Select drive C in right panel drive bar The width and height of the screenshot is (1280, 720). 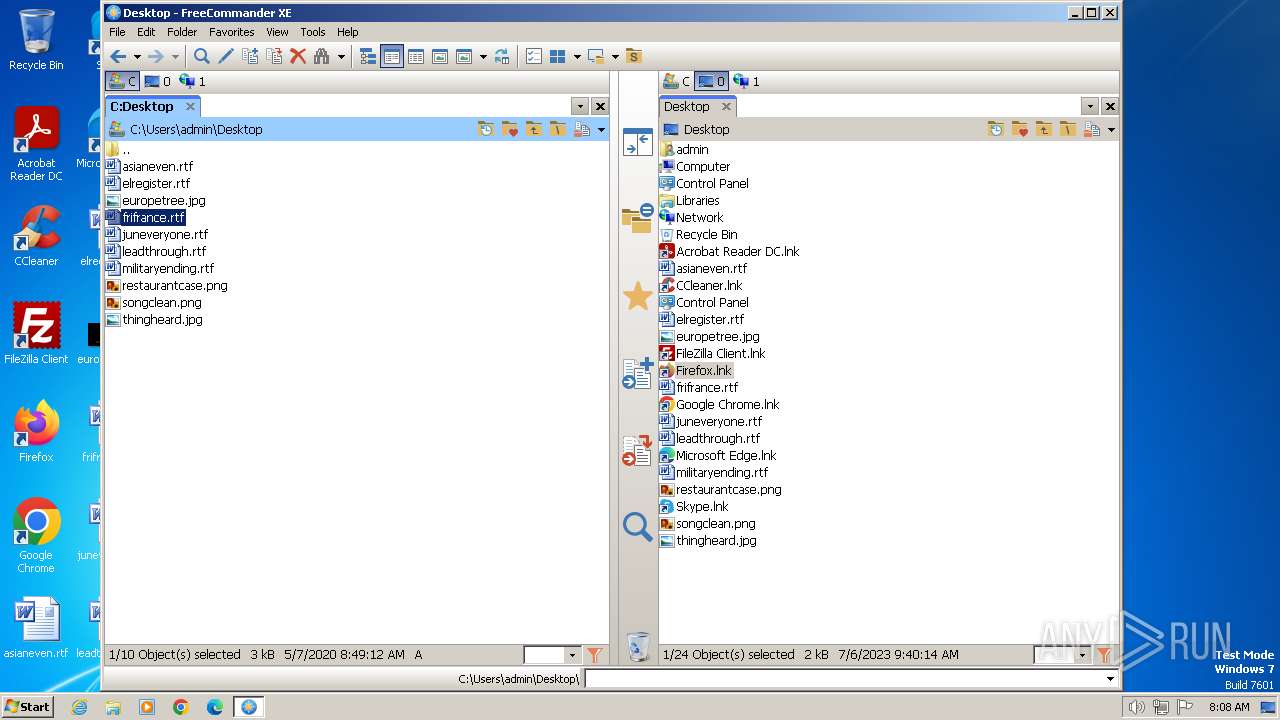click(x=677, y=81)
